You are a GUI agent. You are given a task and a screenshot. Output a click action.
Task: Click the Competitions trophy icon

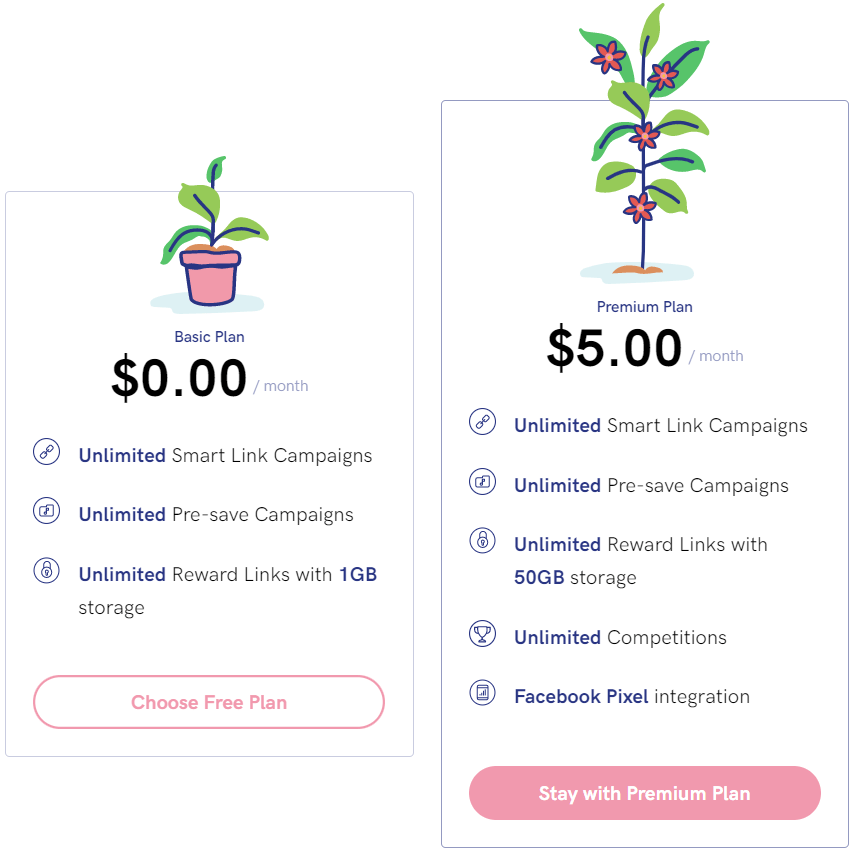pyautogui.click(x=482, y=634)
